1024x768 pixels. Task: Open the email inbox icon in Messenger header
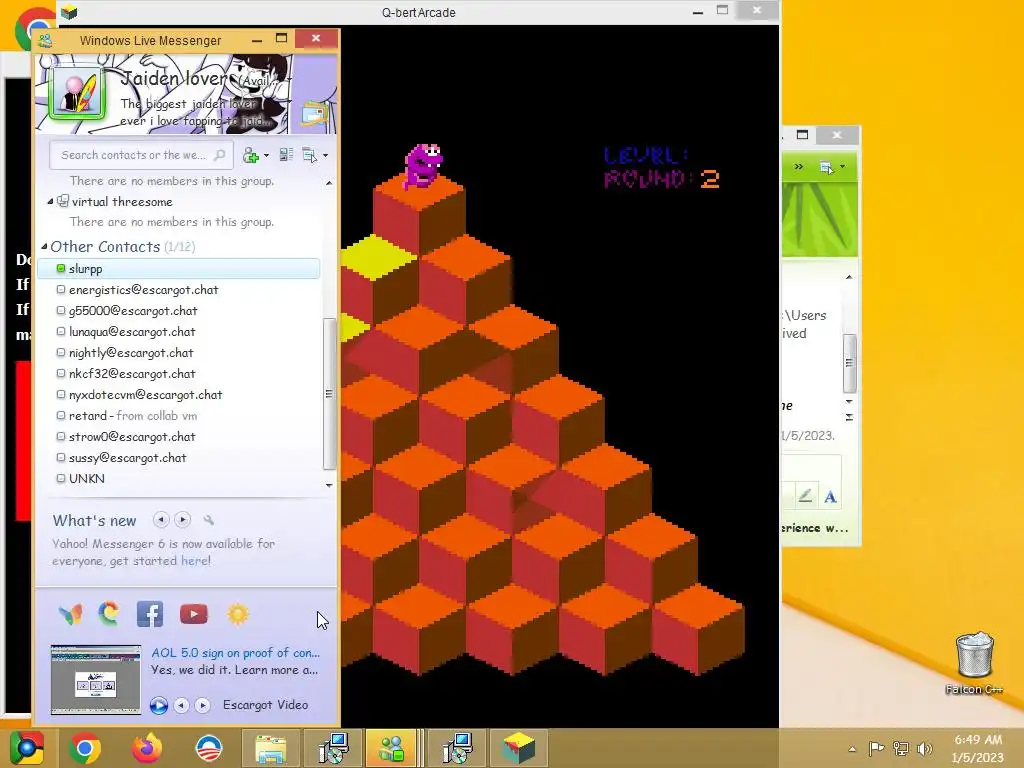coord(315,114)
